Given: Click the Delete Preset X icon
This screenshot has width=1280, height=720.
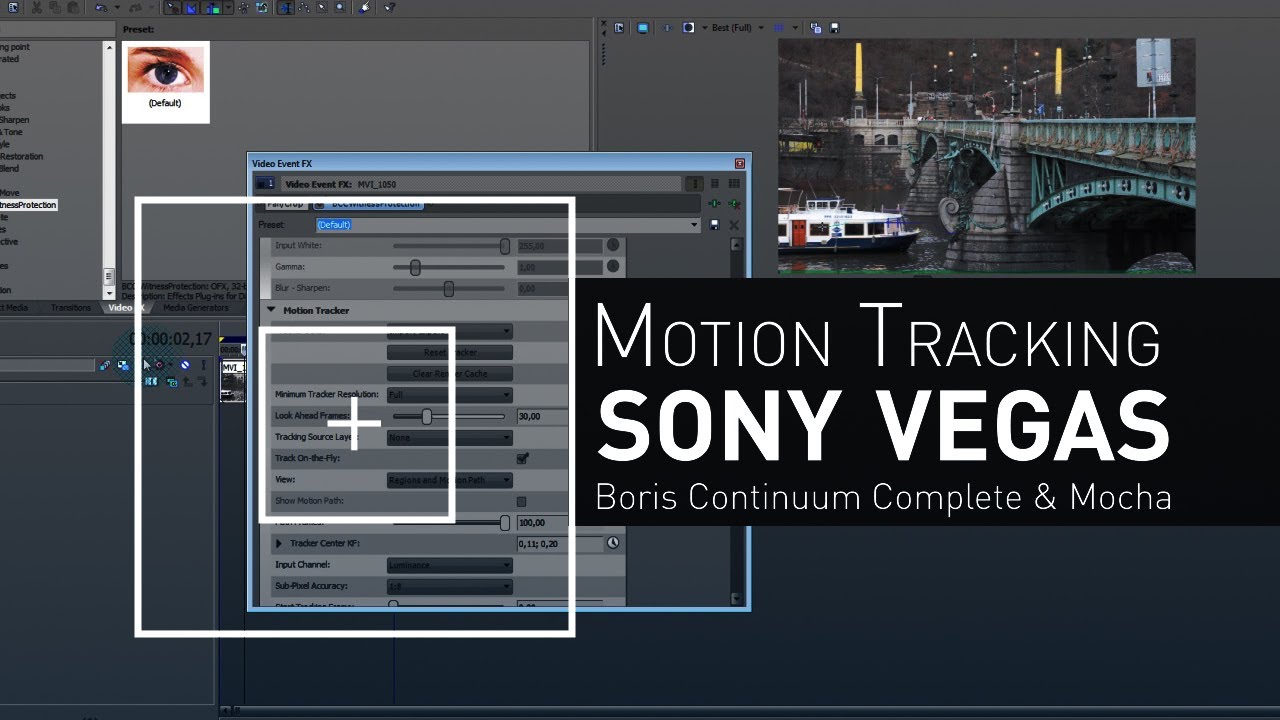Looking at the screenshot, I should click(x=734, y=225).
